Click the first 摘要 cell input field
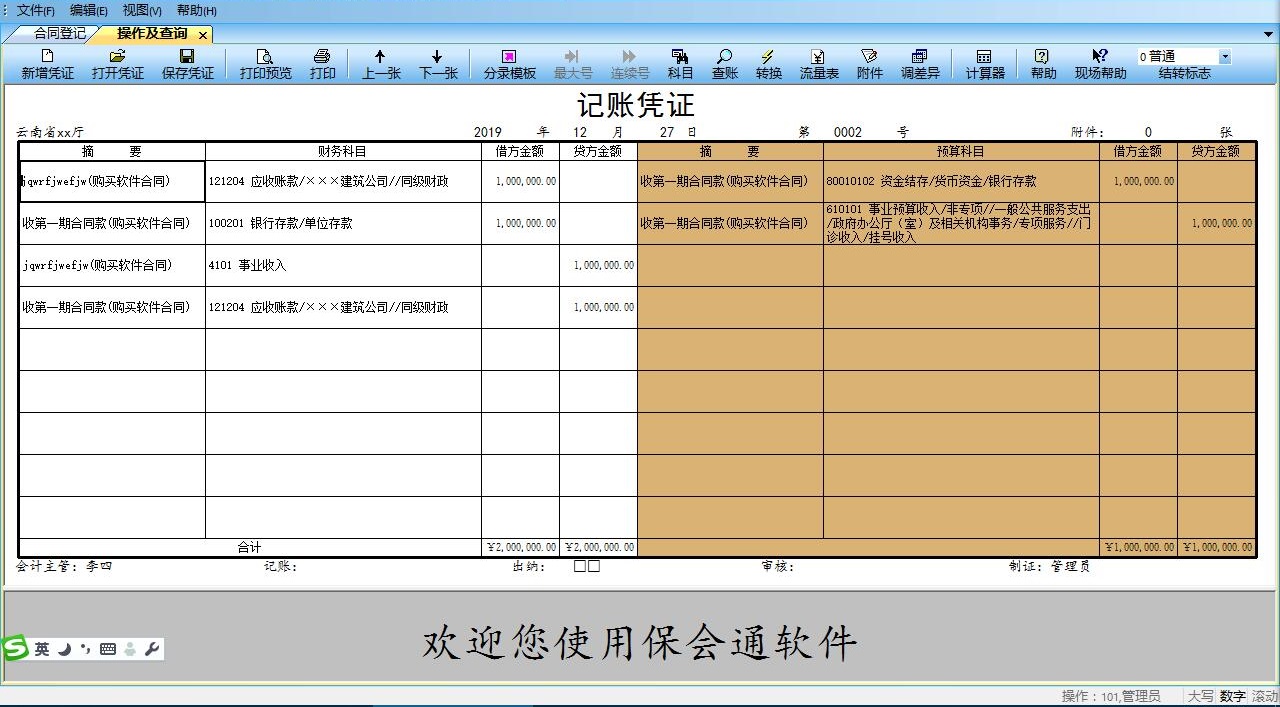1280x707 pixels. click(110, 181)
